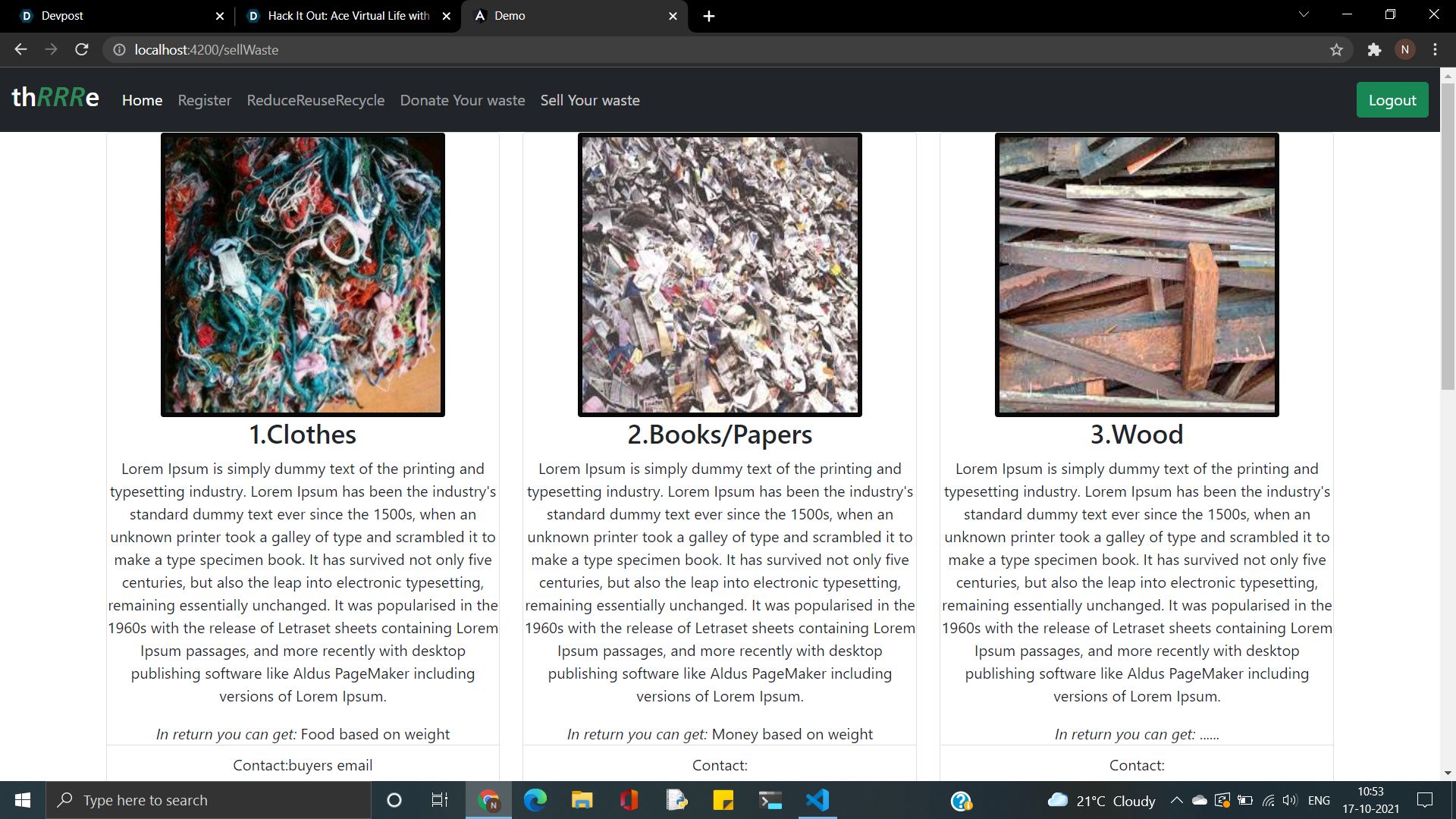
Task: Launch Microsoft Edge from the taskbar
Action: click(535, 800)
